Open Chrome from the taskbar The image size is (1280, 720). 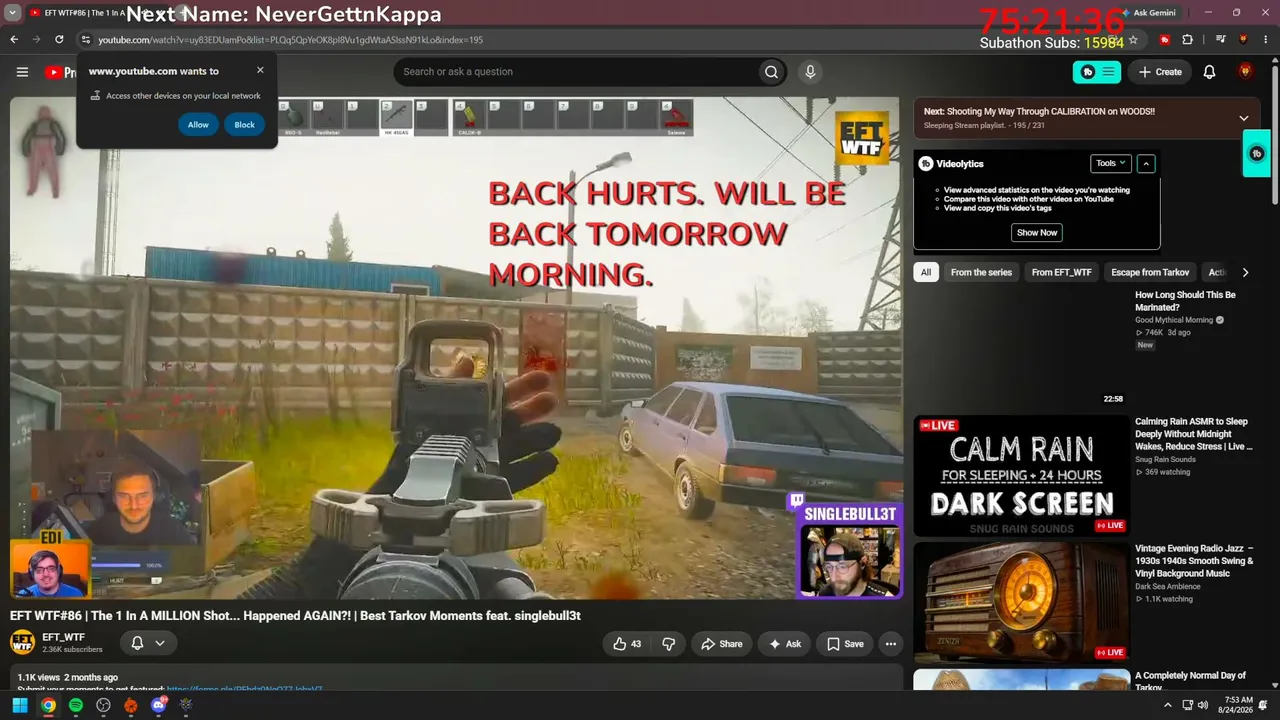(x=48, y=705)
